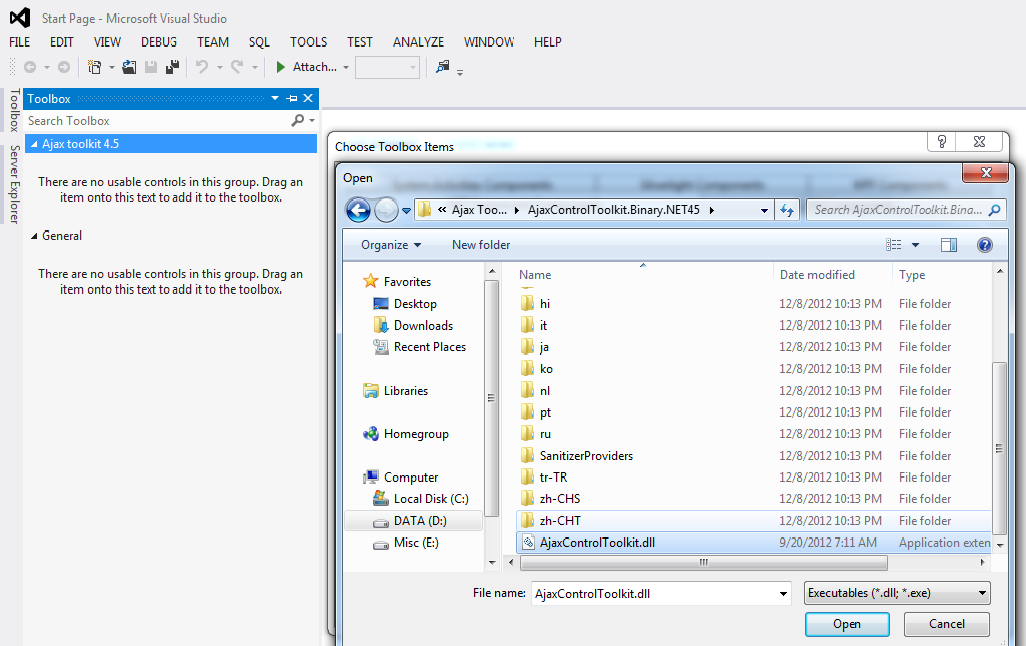1026x646 pixels.
Task: Select the SanitizerProviders folder
Action: pyautogui.click(x=586, y=456)
